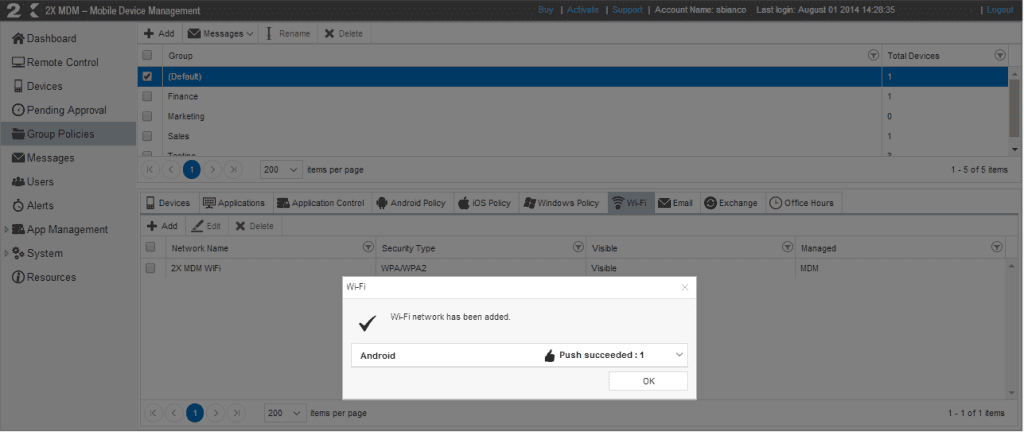This screenshot has width=1024, height=432.
Task: Open the Visible column filter
Action: click(788, 247)
